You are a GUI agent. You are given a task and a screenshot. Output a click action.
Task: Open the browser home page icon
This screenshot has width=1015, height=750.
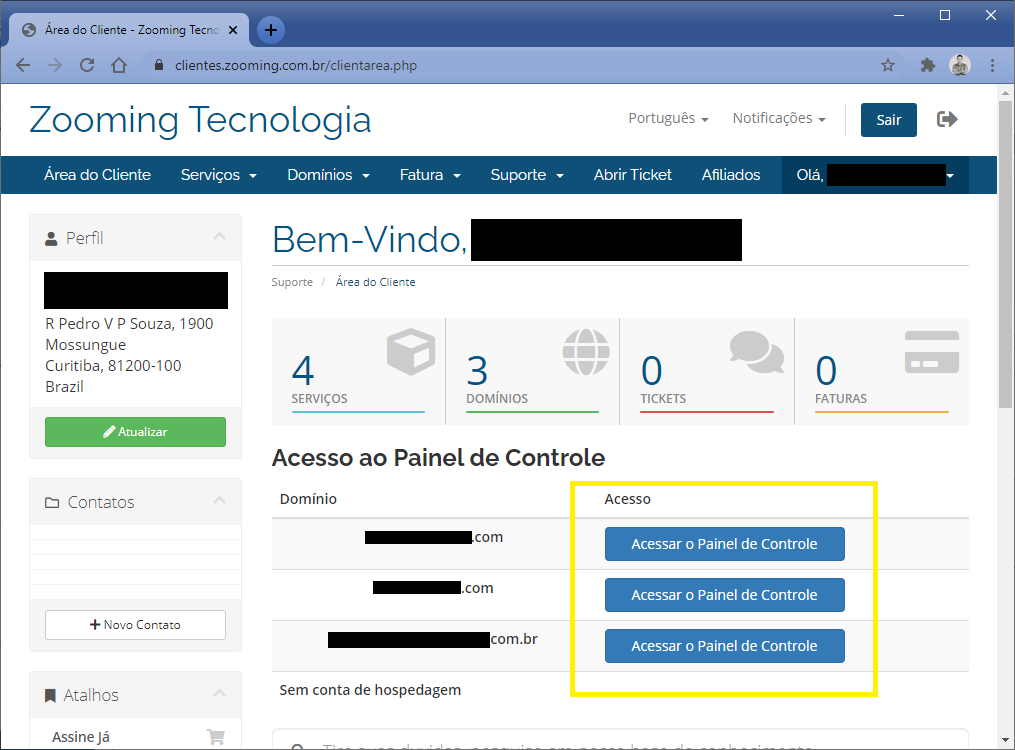point(119,65)
